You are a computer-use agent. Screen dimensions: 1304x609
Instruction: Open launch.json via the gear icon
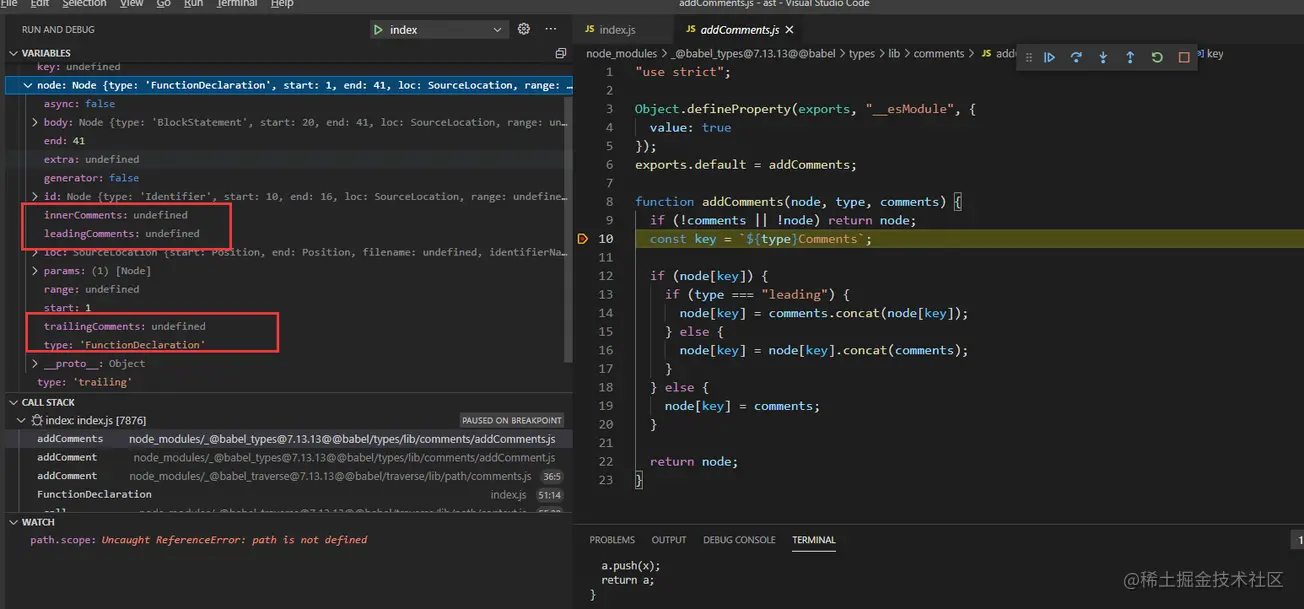click(524, 29)
